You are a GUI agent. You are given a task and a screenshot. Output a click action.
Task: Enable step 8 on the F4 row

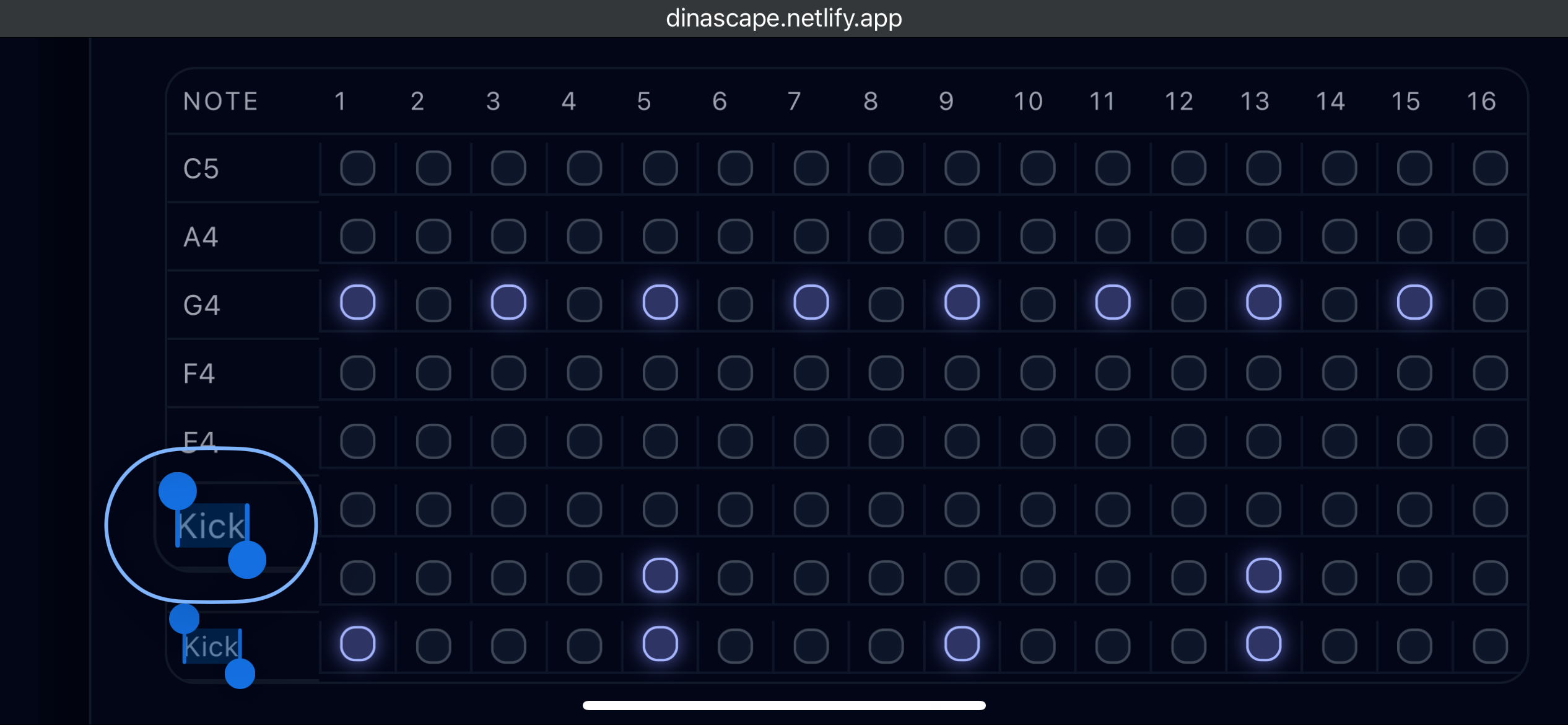886,372
